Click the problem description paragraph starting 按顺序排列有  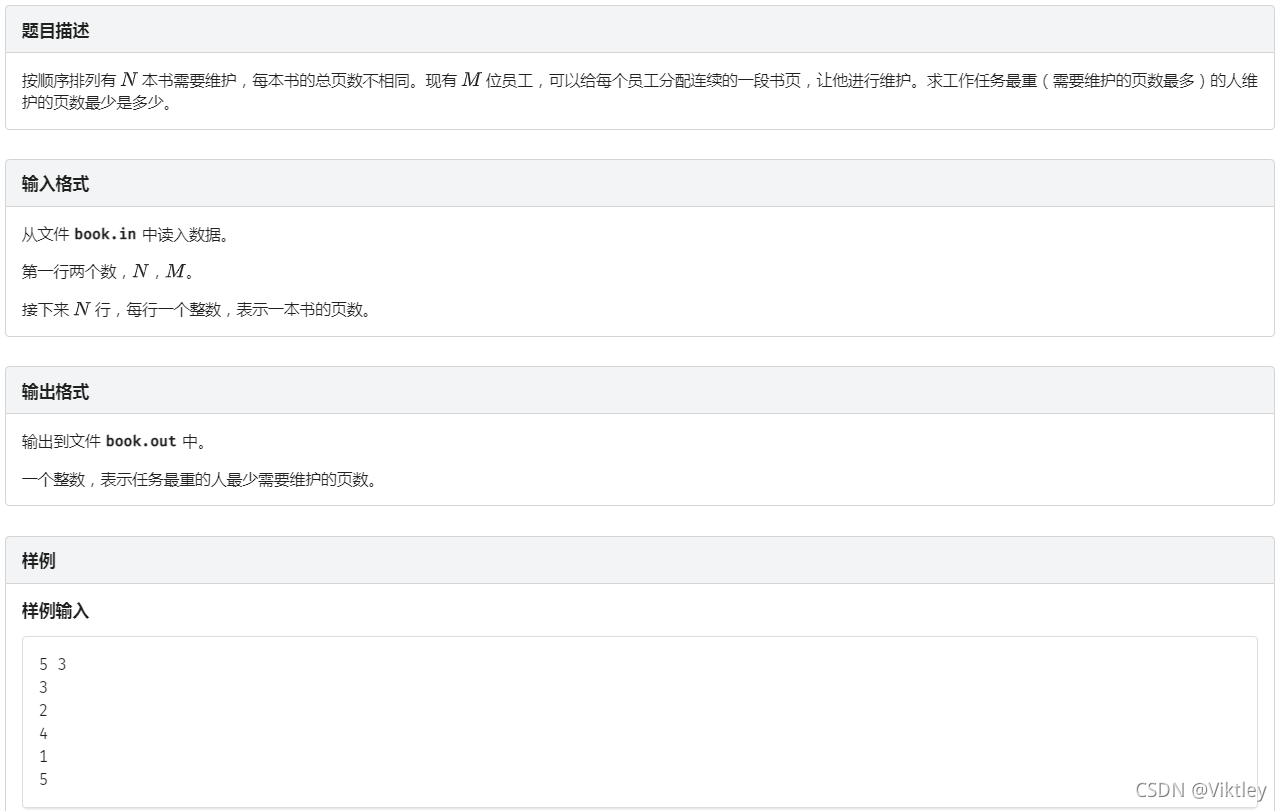point(640,92)
